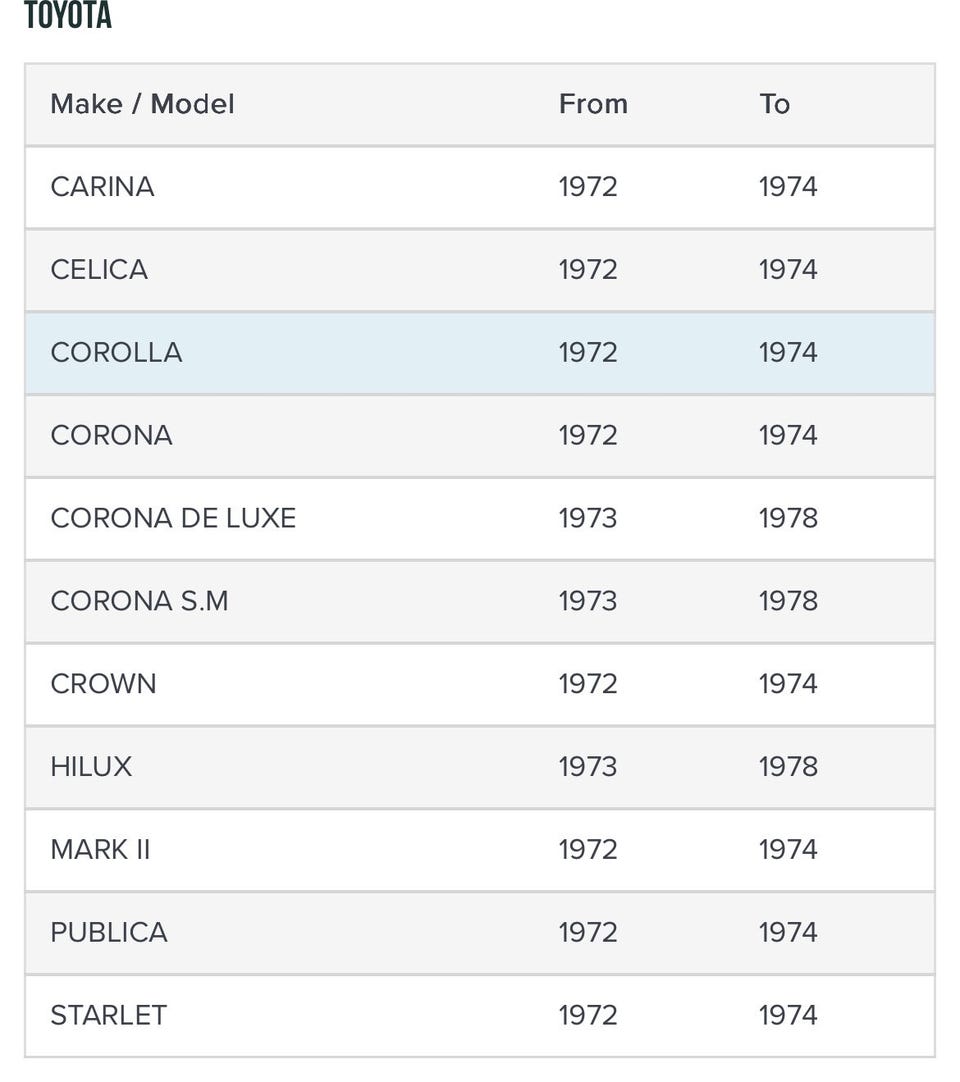
Task: Click the TOYOTA heading
Action: coord(68,16)
